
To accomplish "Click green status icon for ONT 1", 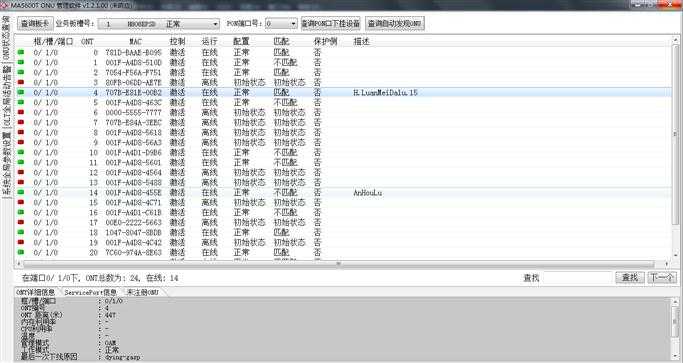I will click(x=20, y=62).
